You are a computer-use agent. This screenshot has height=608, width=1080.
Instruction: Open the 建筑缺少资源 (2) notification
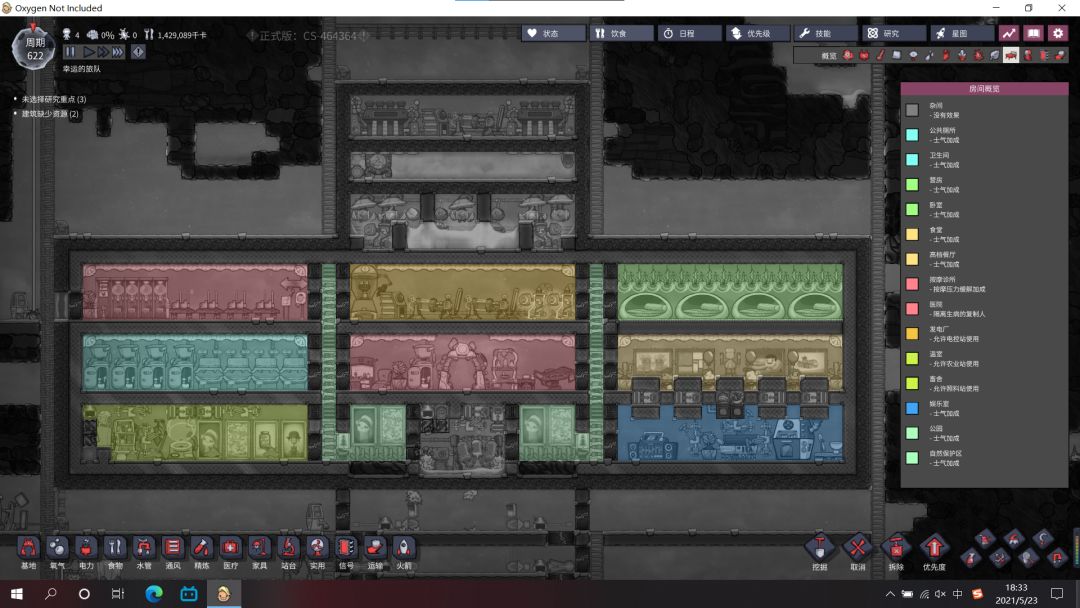[50, 114]
